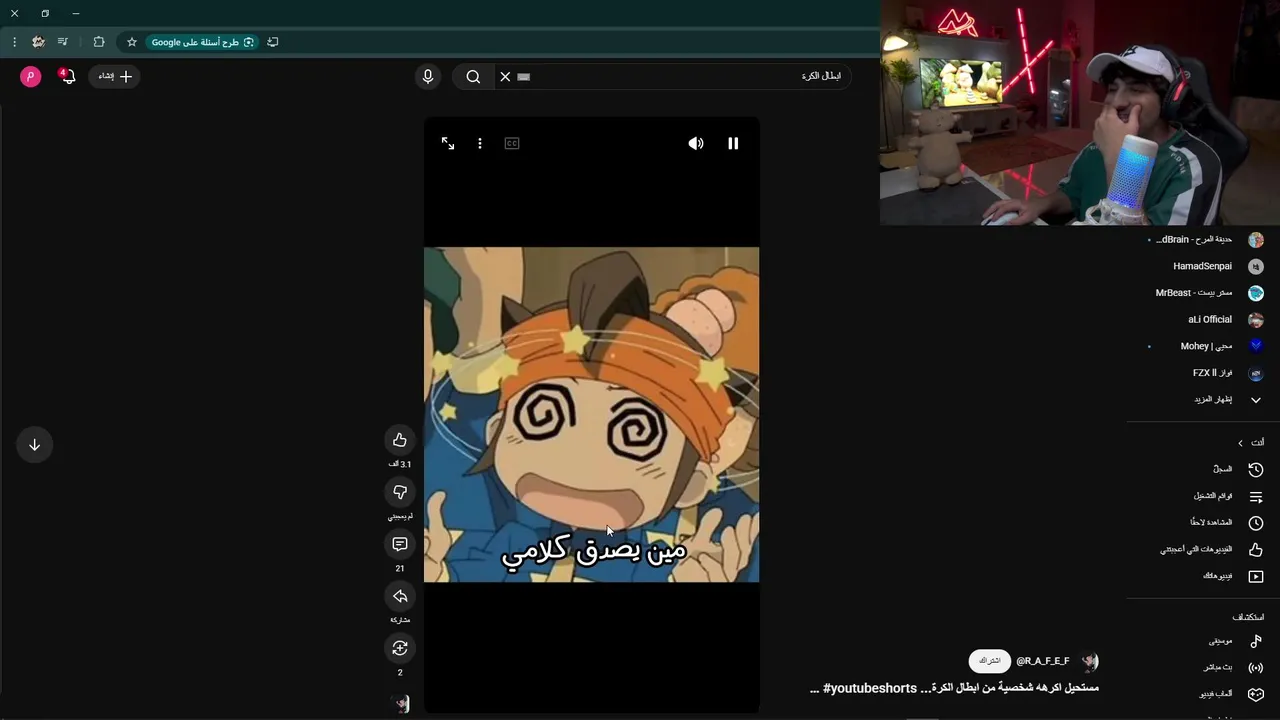Viewport: 1280px width, 720px height.
Task: Restore the browser window size
Action: (45, 13)
